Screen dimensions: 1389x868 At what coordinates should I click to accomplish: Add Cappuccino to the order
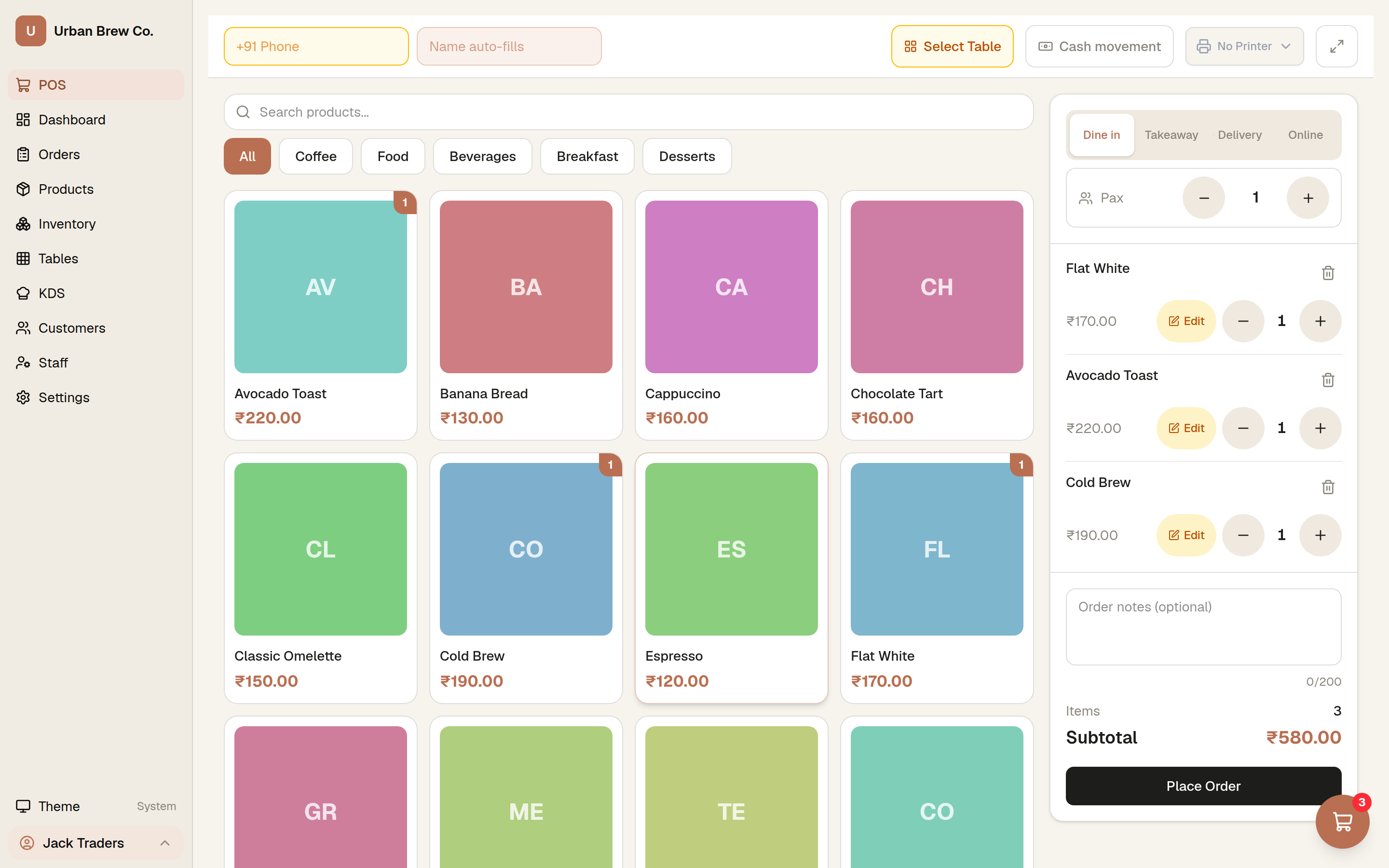pyautogui.click(x=731, y=315)
